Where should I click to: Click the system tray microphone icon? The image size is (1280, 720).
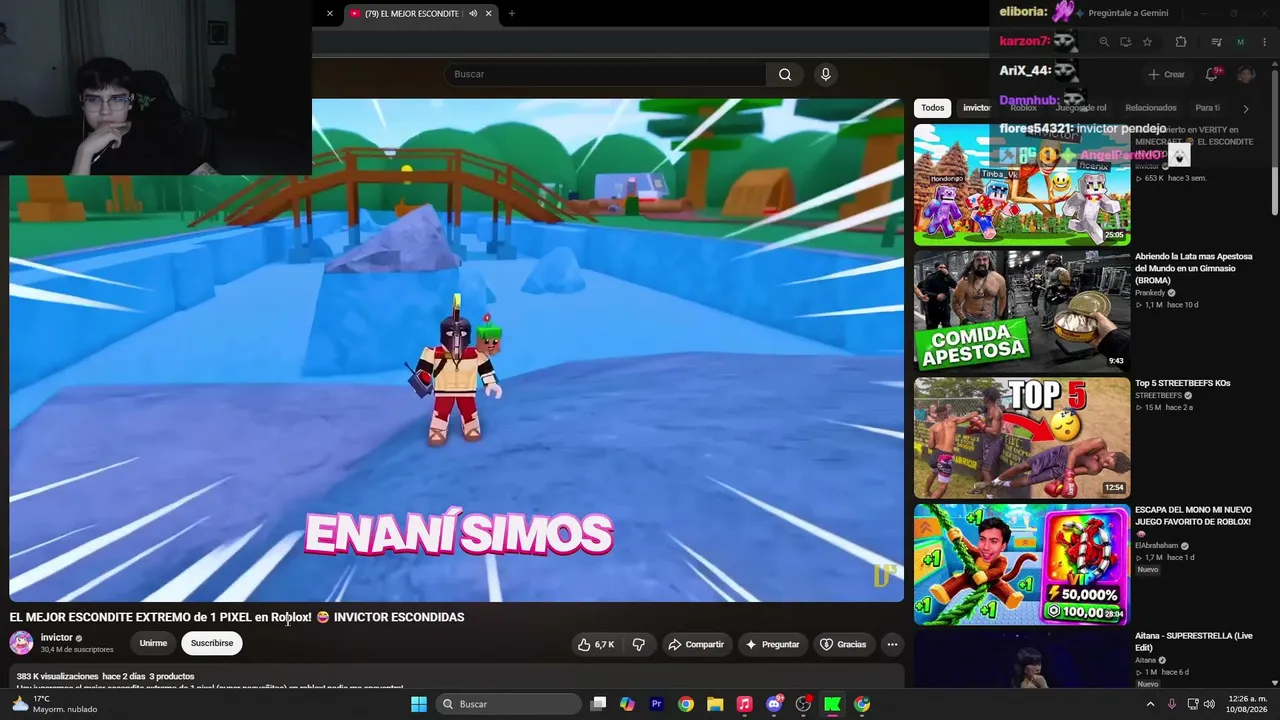pos(1172,704)
